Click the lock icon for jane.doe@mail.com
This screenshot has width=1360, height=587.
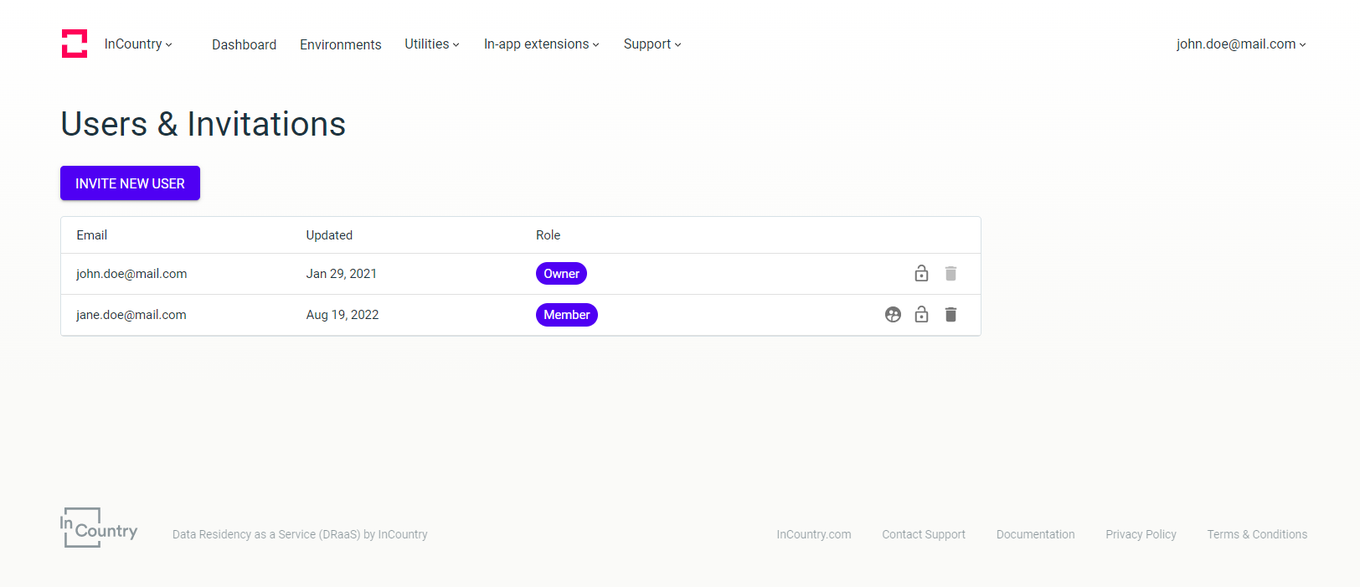coord(921,314)
